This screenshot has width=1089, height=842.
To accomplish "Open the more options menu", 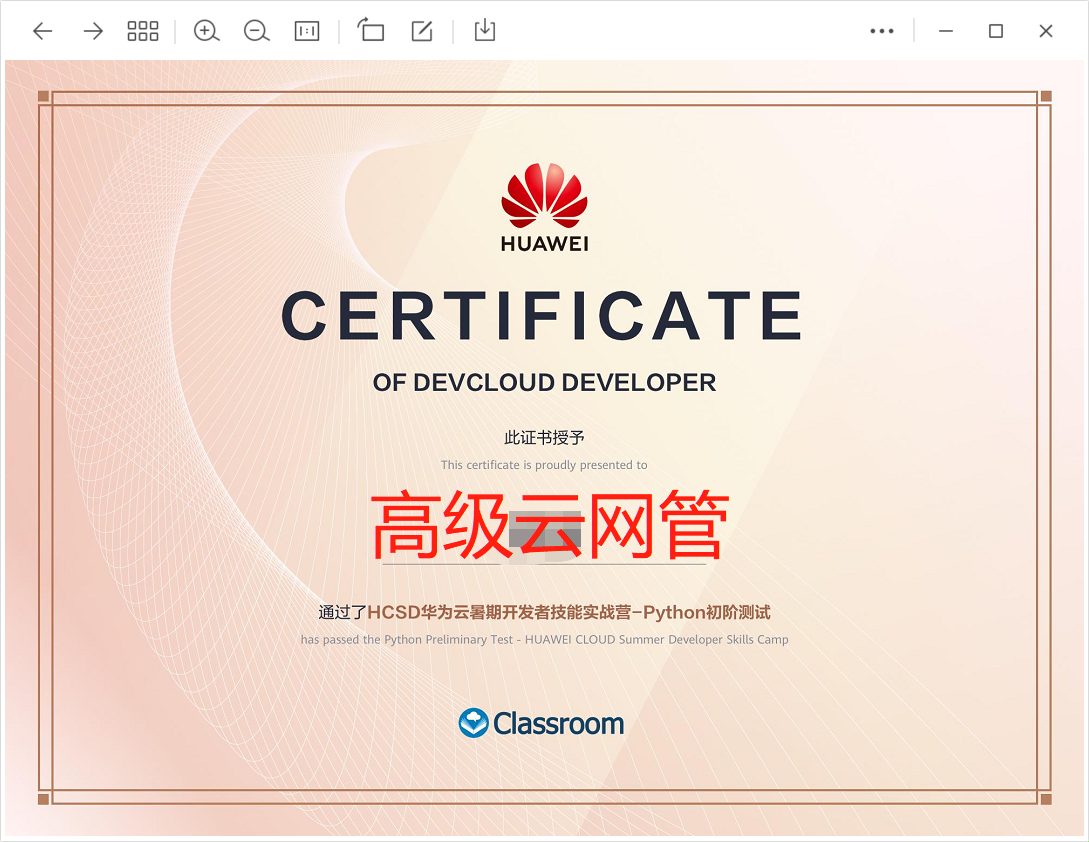I will click(882, 31).
